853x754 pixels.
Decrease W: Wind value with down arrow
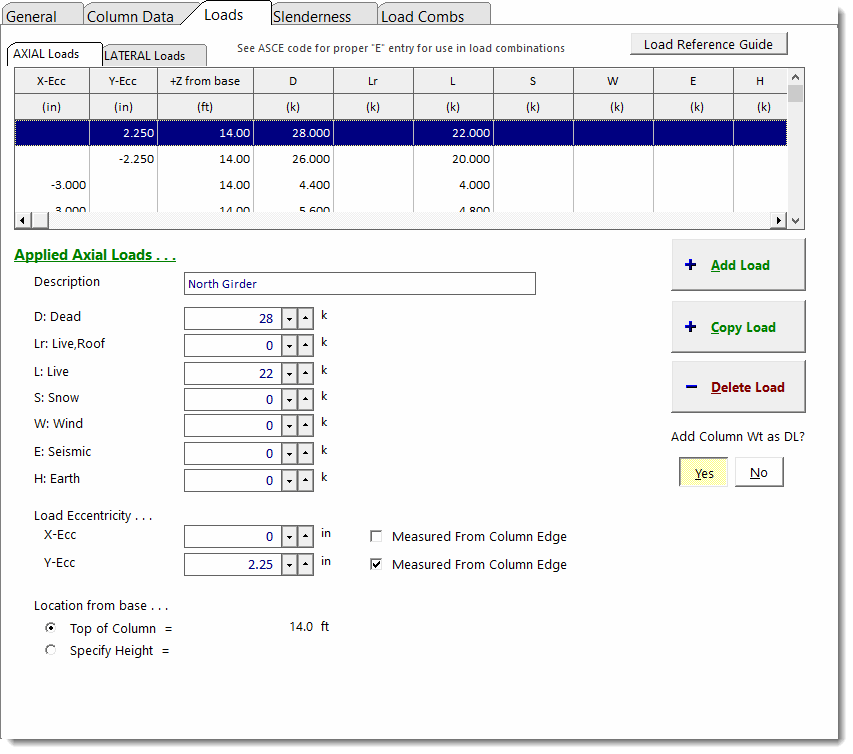pyautogui.click(x=289, y=426)
